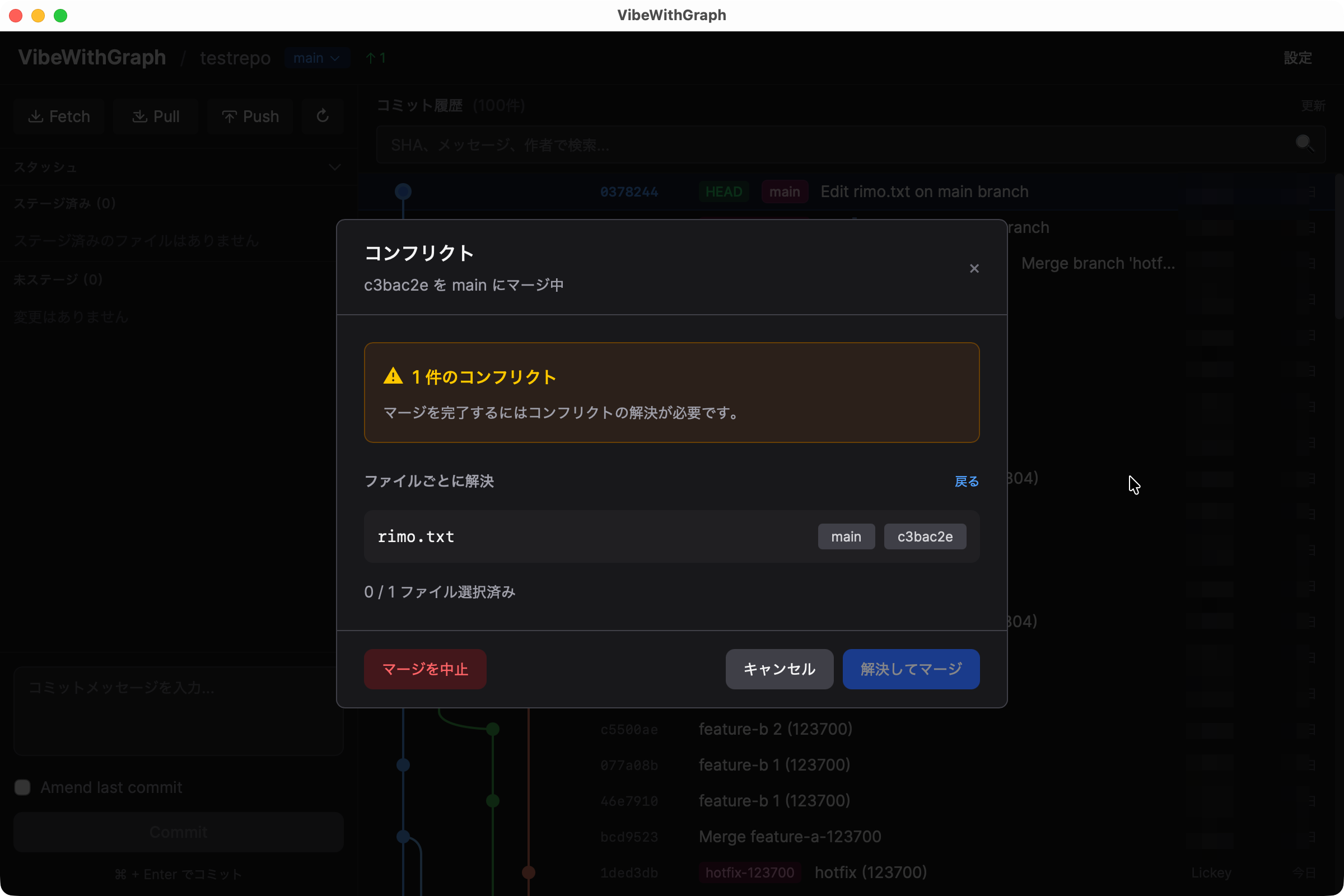Viewport: 1344px width, 896px height.
Task: Expand the スタッシュ section chevron
Action: (x=335, y=167)
